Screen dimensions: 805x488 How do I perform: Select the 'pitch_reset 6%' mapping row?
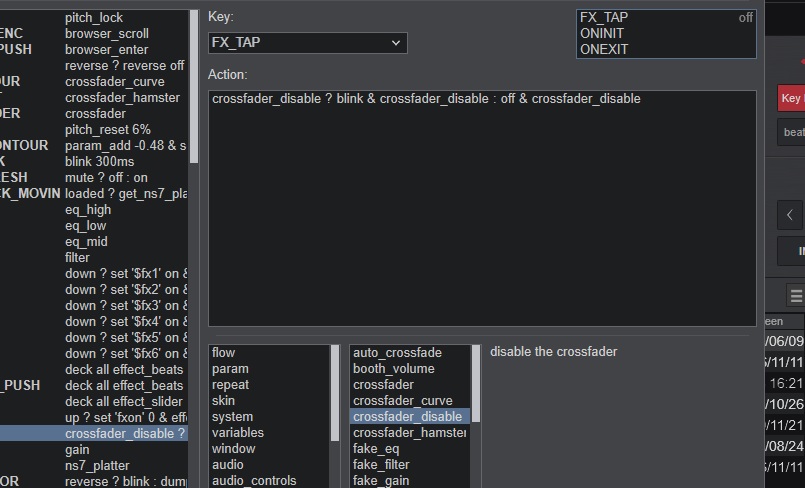coord(108,130)
